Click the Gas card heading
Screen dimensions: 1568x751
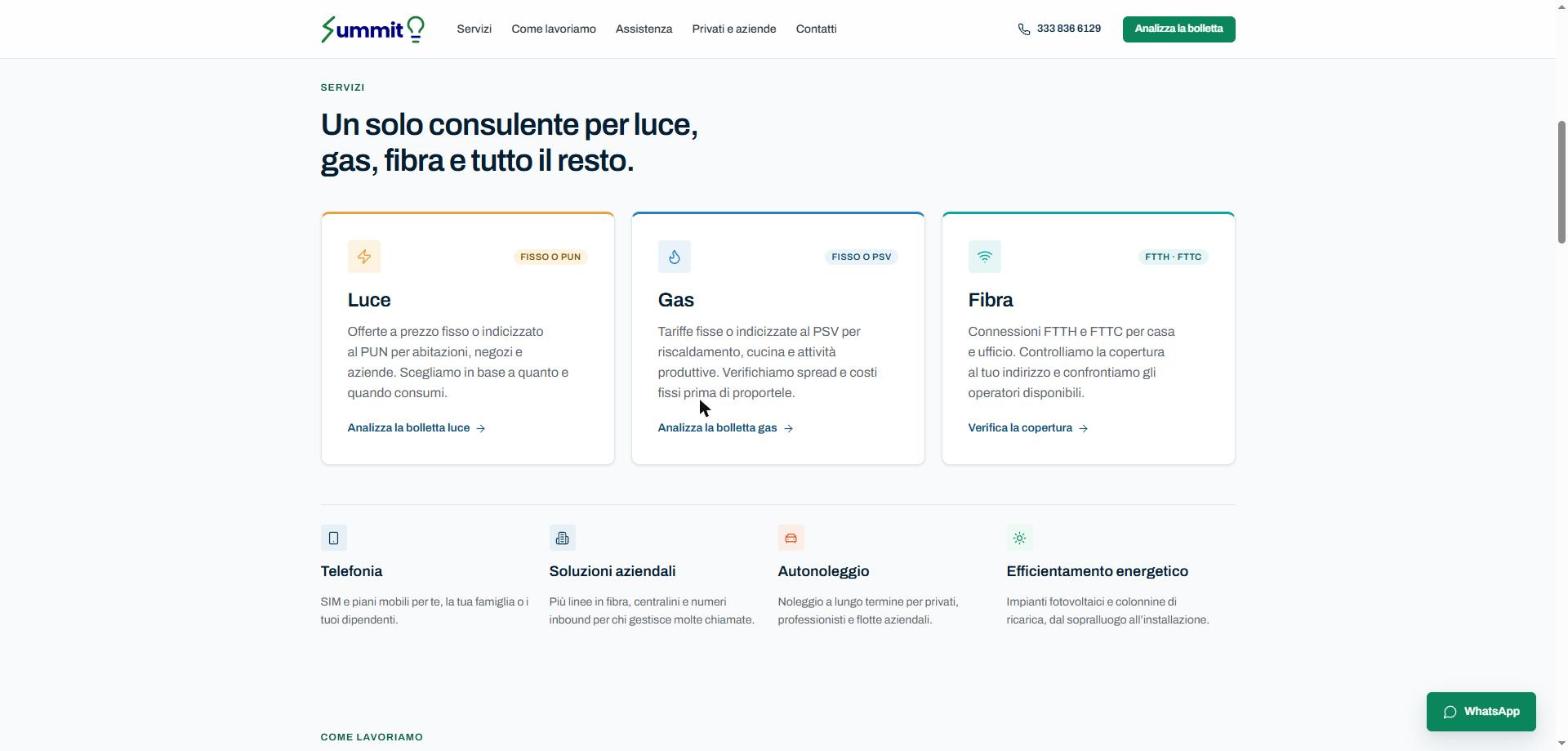tap(676, 300)
